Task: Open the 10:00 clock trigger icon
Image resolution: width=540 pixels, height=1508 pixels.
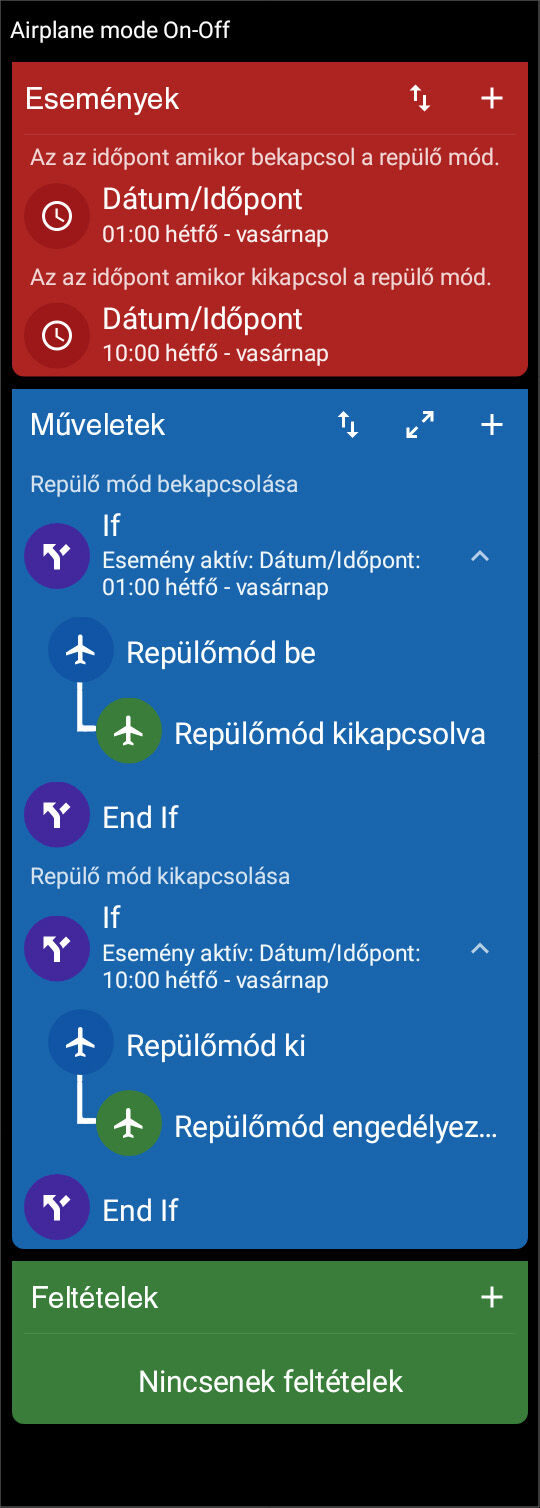Action: [56, 335]
